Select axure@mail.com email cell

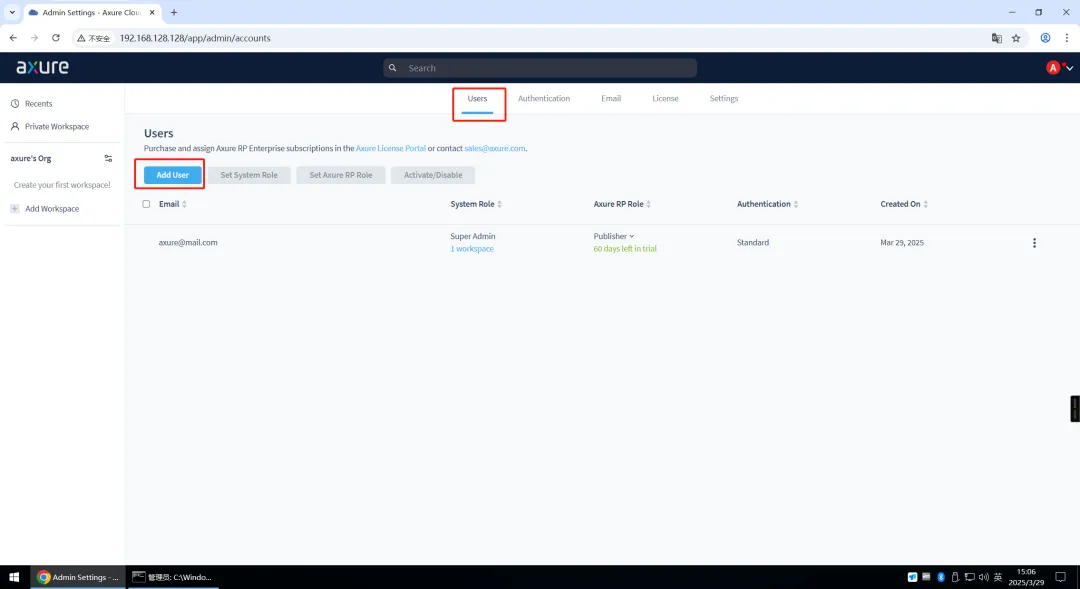(188, 242)
